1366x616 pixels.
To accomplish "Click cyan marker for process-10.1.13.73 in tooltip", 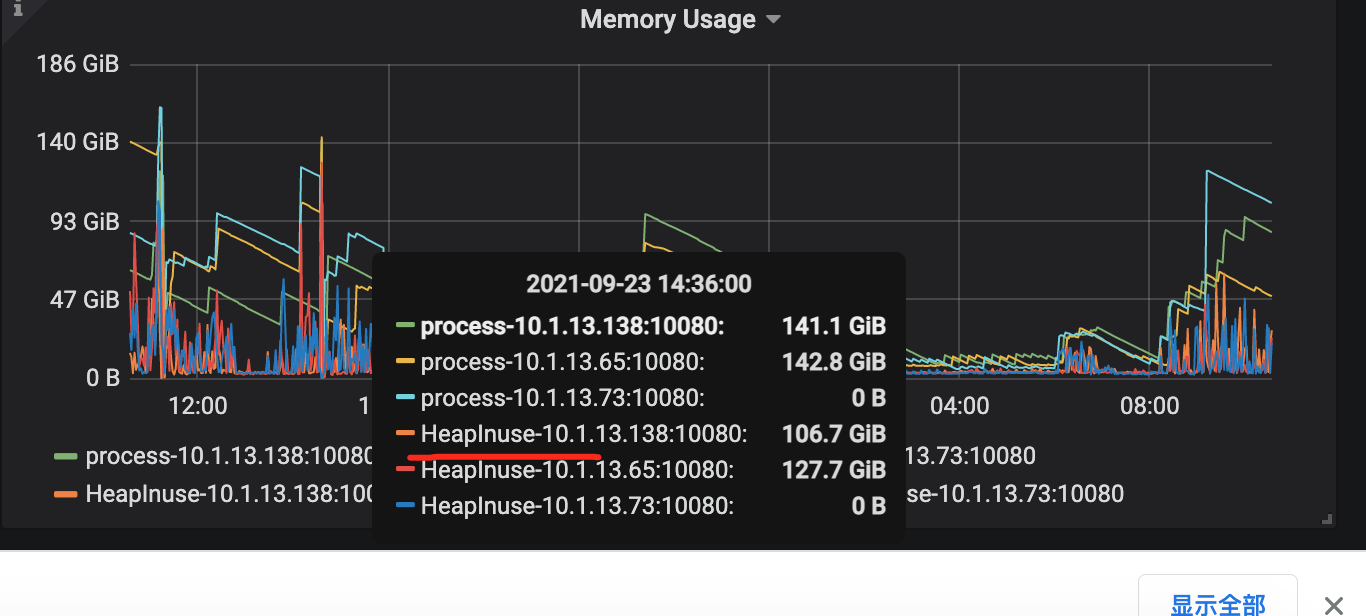I will (x=405, y=398).
